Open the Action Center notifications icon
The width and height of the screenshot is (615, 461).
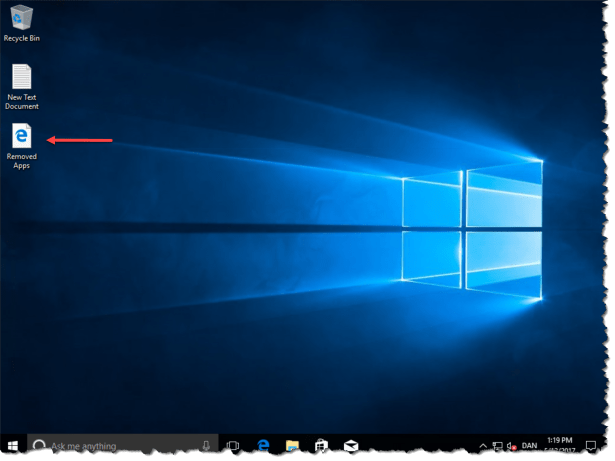coord(591,446)
